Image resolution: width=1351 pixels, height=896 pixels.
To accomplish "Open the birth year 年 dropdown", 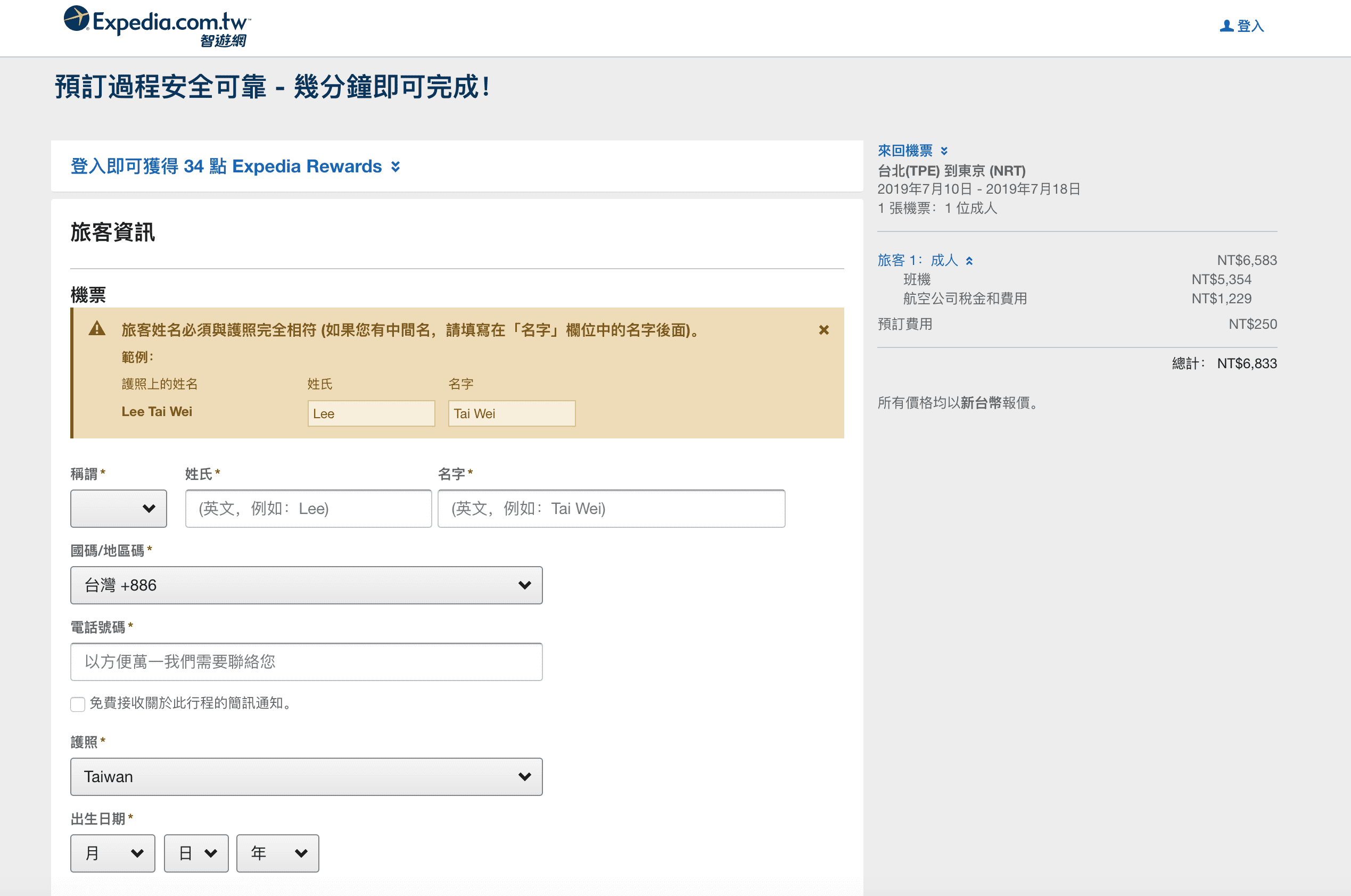I will (x=278, y=853).
